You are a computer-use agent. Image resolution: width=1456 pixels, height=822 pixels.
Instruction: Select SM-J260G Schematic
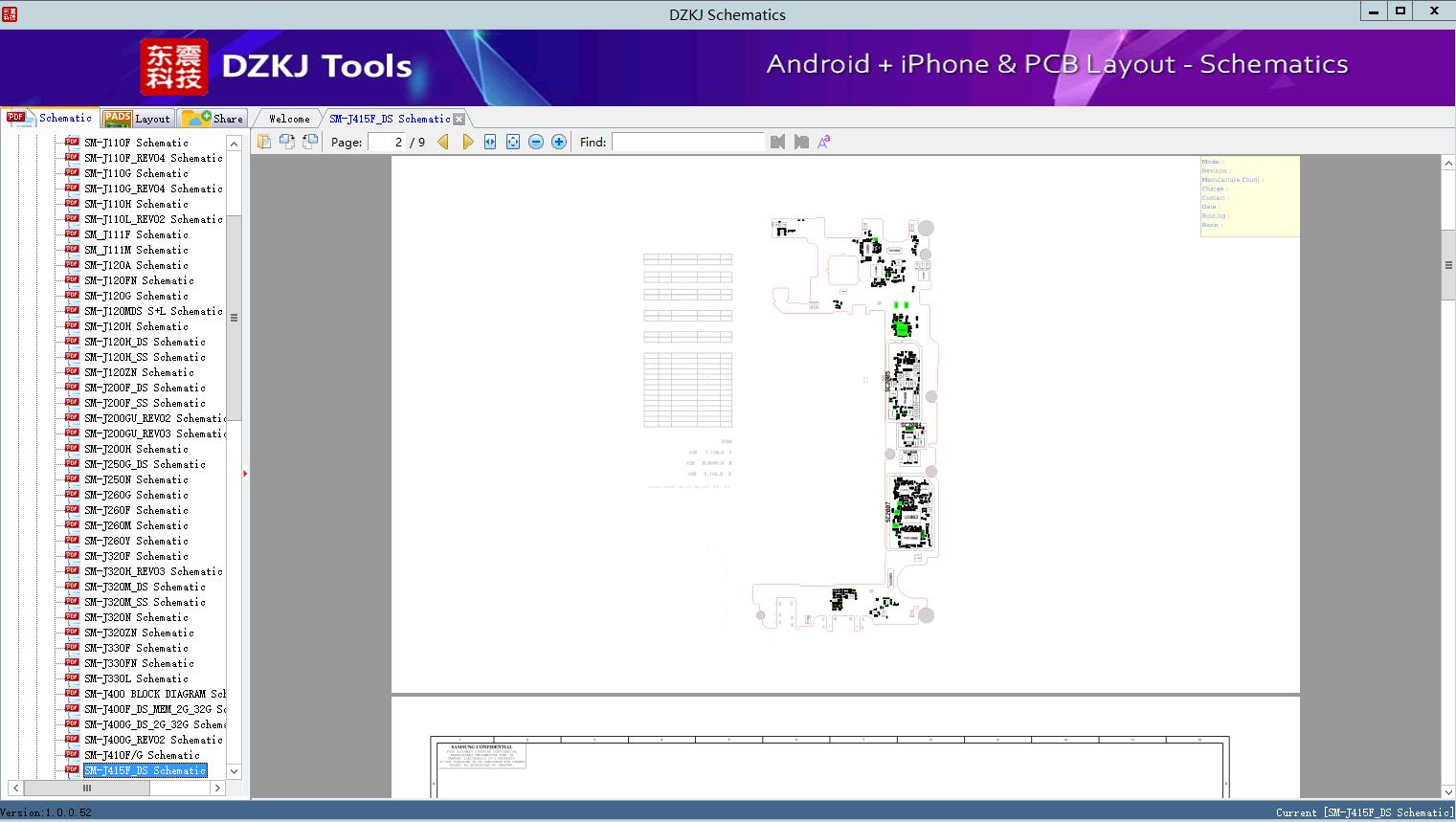point(136,495)
